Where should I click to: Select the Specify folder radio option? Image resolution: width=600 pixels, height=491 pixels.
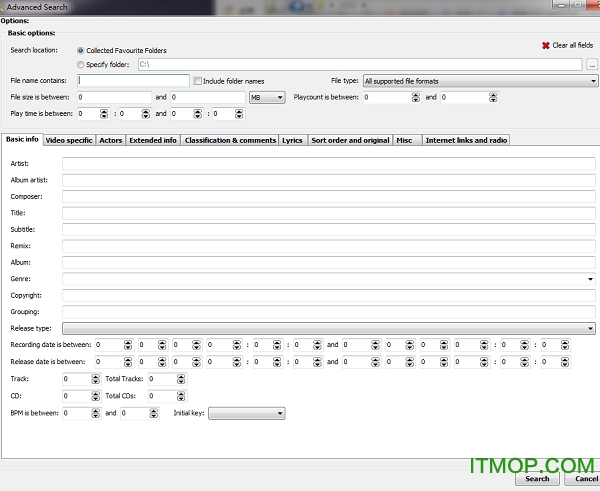click(80, 65)
